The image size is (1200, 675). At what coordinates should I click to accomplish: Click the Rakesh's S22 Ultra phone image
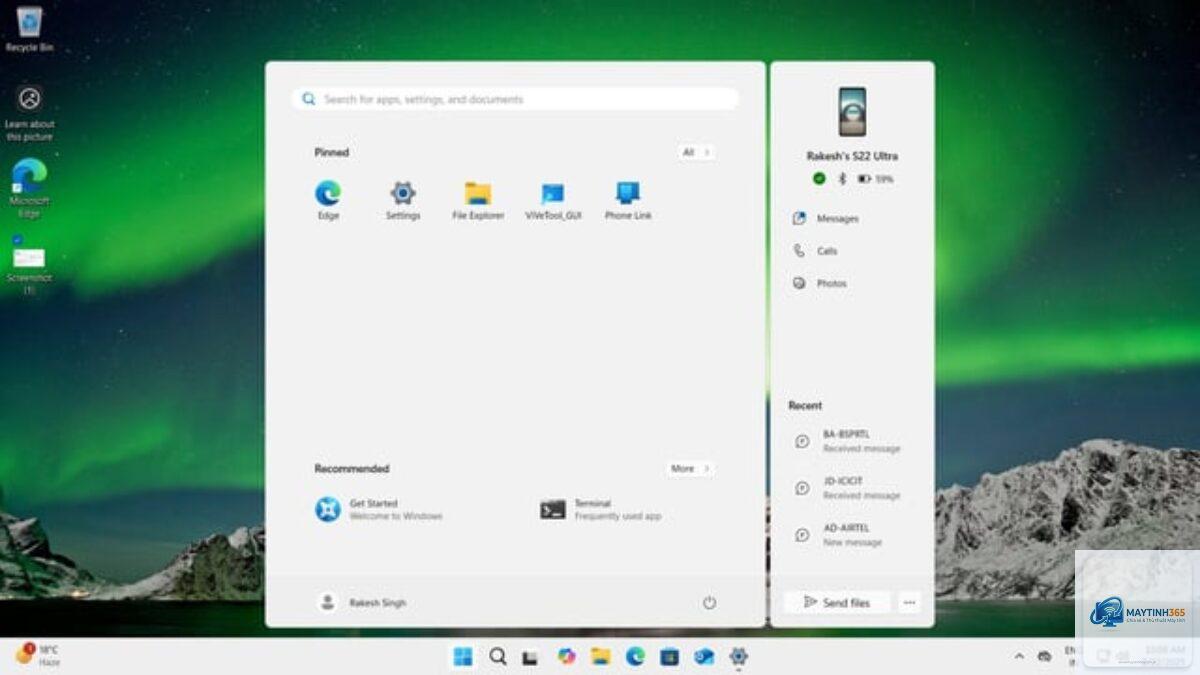coord(853,112)
